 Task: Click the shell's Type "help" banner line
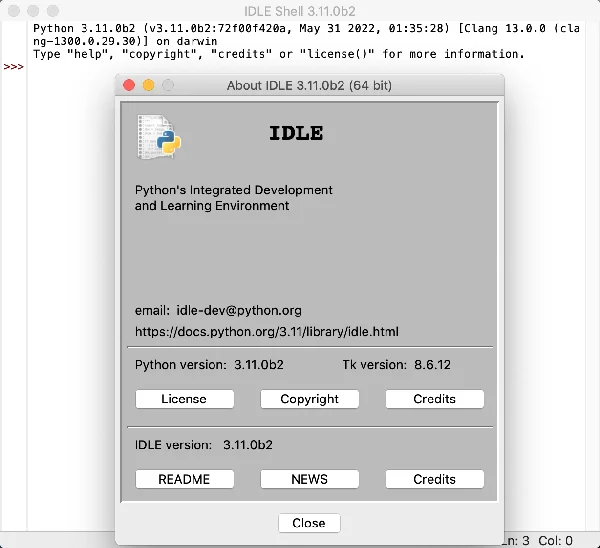279,54
